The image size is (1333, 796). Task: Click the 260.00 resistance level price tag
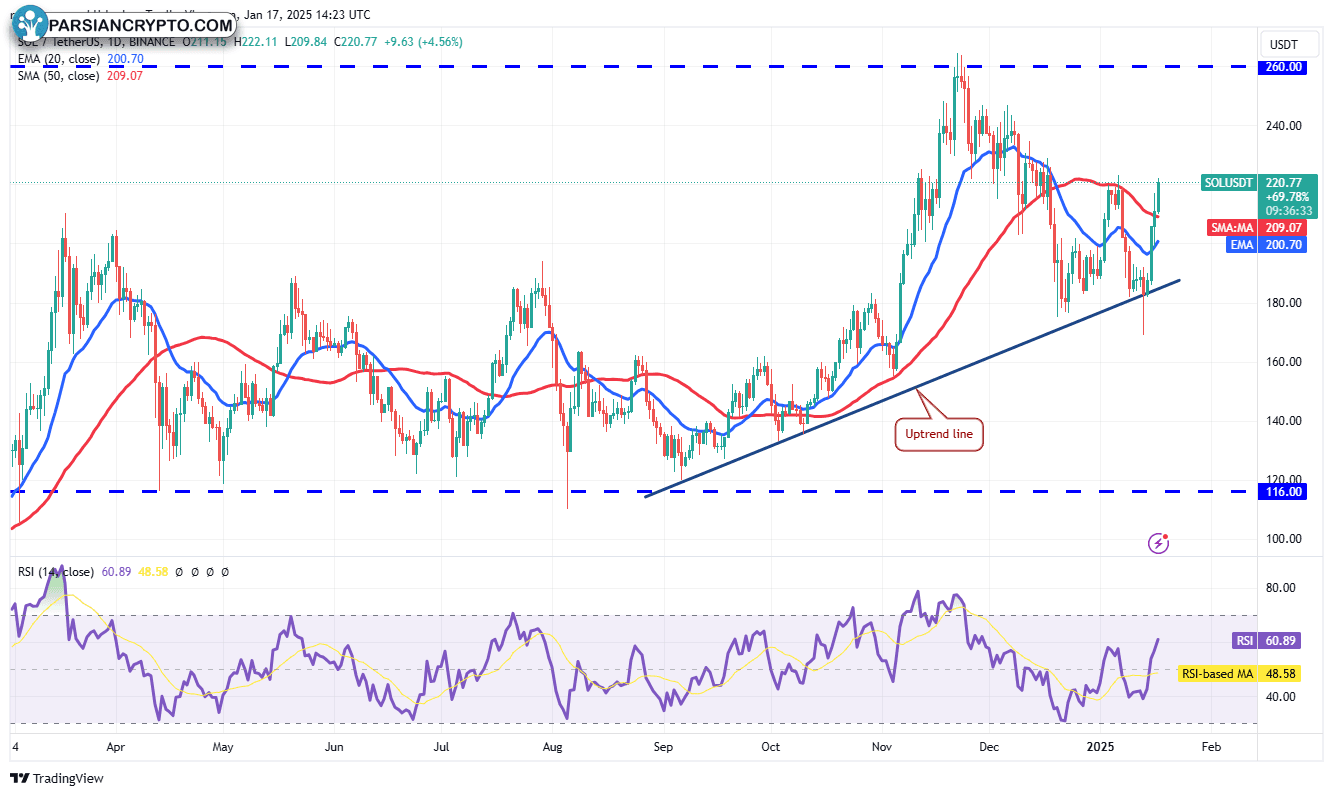pyautogui.click(x=1284, y=67)
